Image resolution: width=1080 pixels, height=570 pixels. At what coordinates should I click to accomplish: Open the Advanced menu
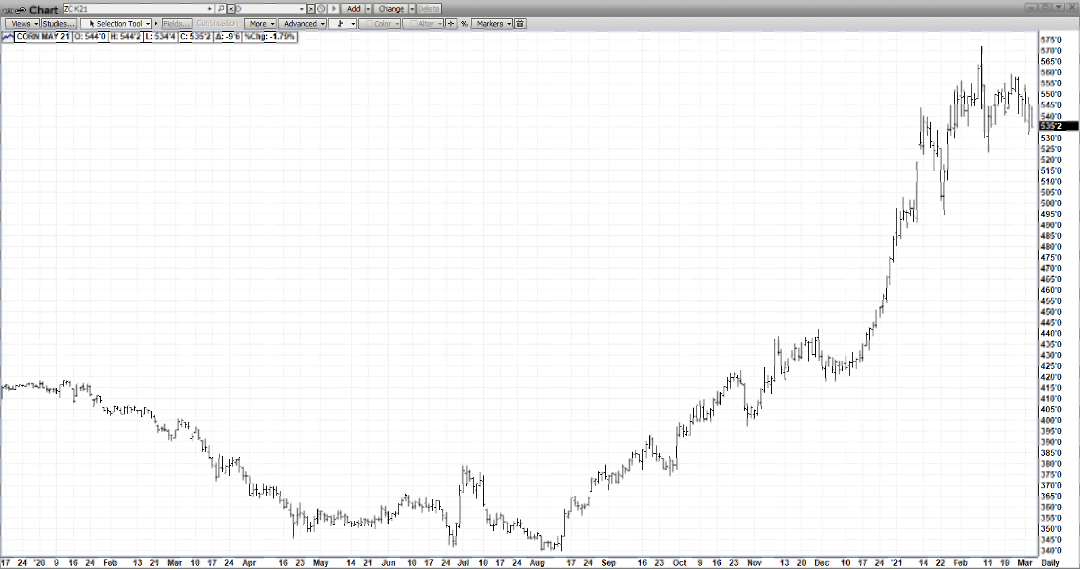coord(302,23)
